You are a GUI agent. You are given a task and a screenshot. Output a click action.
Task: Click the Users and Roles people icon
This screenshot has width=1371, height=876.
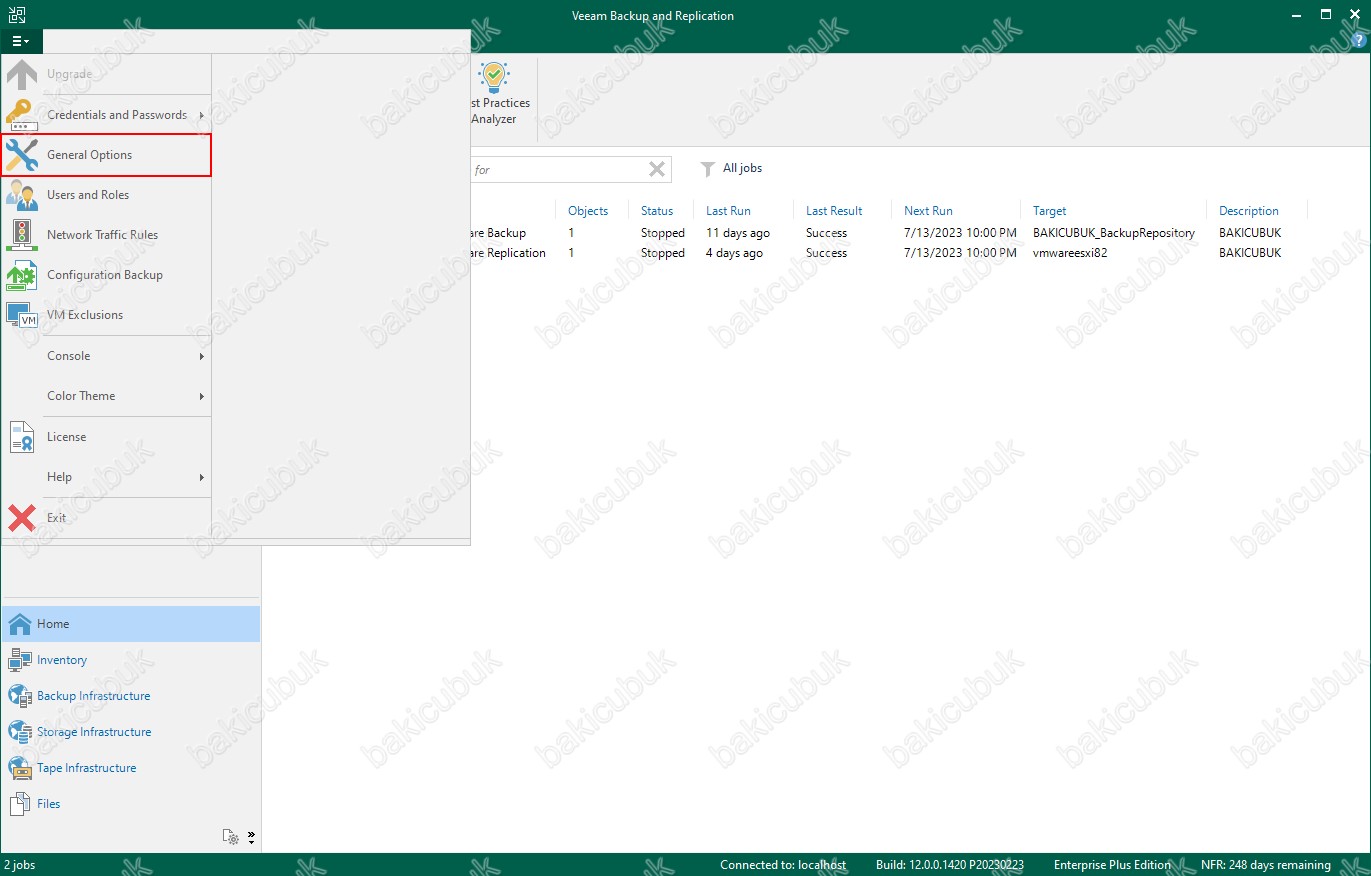tap(22, 195)
